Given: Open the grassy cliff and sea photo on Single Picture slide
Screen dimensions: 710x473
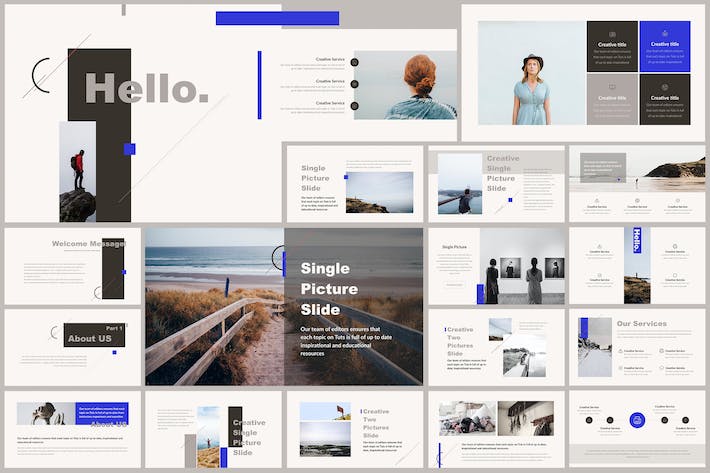Looking at the screenshot, I should (x=379, y=192).
